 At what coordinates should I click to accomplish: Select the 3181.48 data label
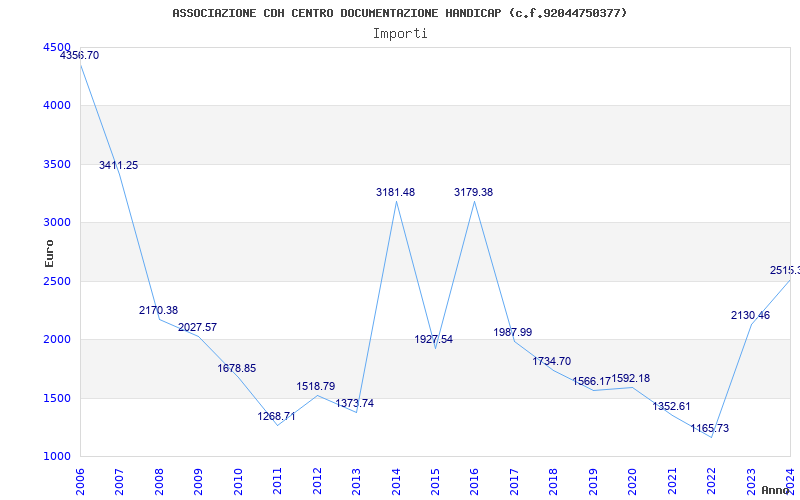pos(395,192)
